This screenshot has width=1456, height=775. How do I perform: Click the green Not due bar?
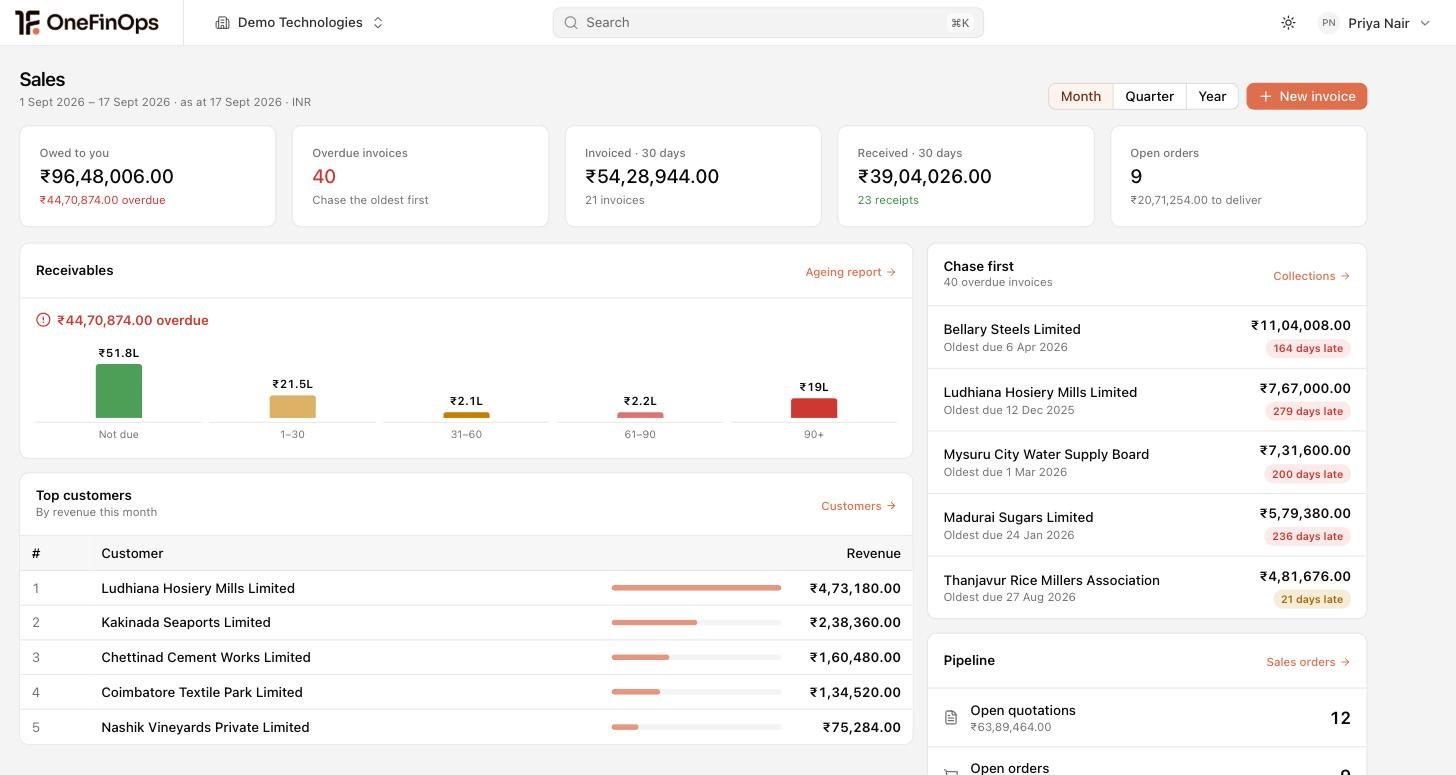(x=119, y=391)
